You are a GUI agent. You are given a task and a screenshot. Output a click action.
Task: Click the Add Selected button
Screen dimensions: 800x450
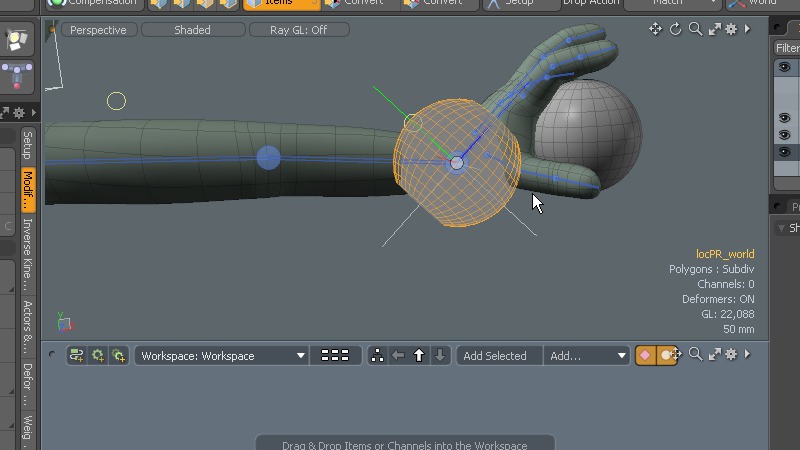coord(495,355)
